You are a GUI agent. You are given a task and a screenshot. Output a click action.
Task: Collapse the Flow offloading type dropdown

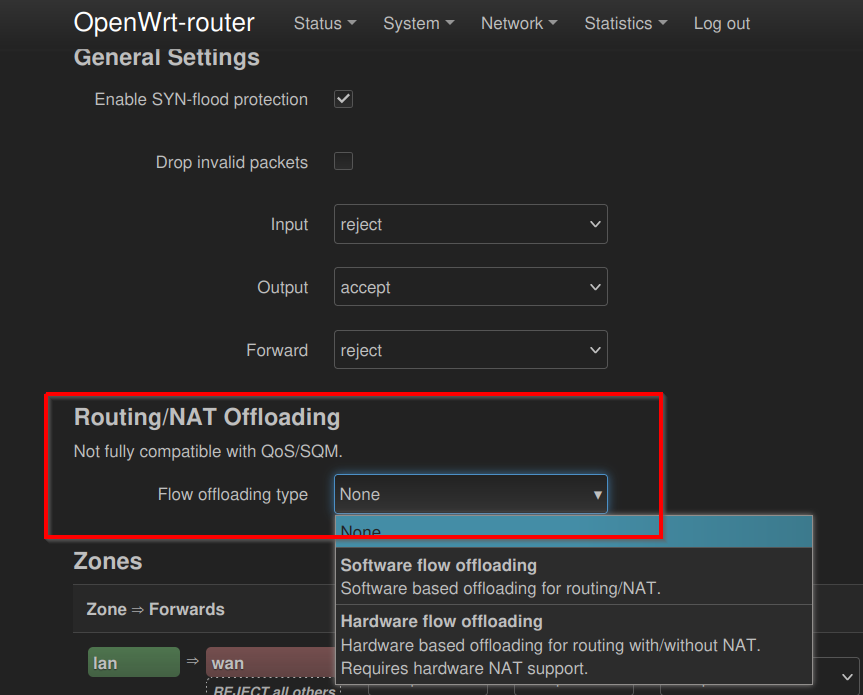pos(470,494)
